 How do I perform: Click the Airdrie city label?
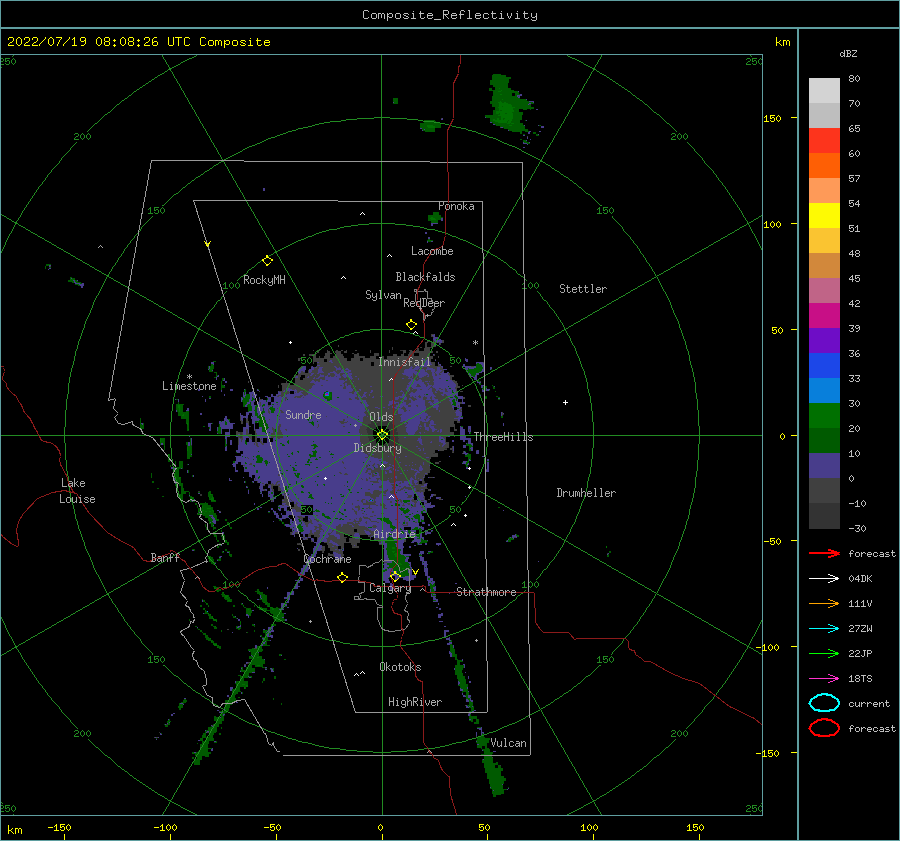(394, 534)
